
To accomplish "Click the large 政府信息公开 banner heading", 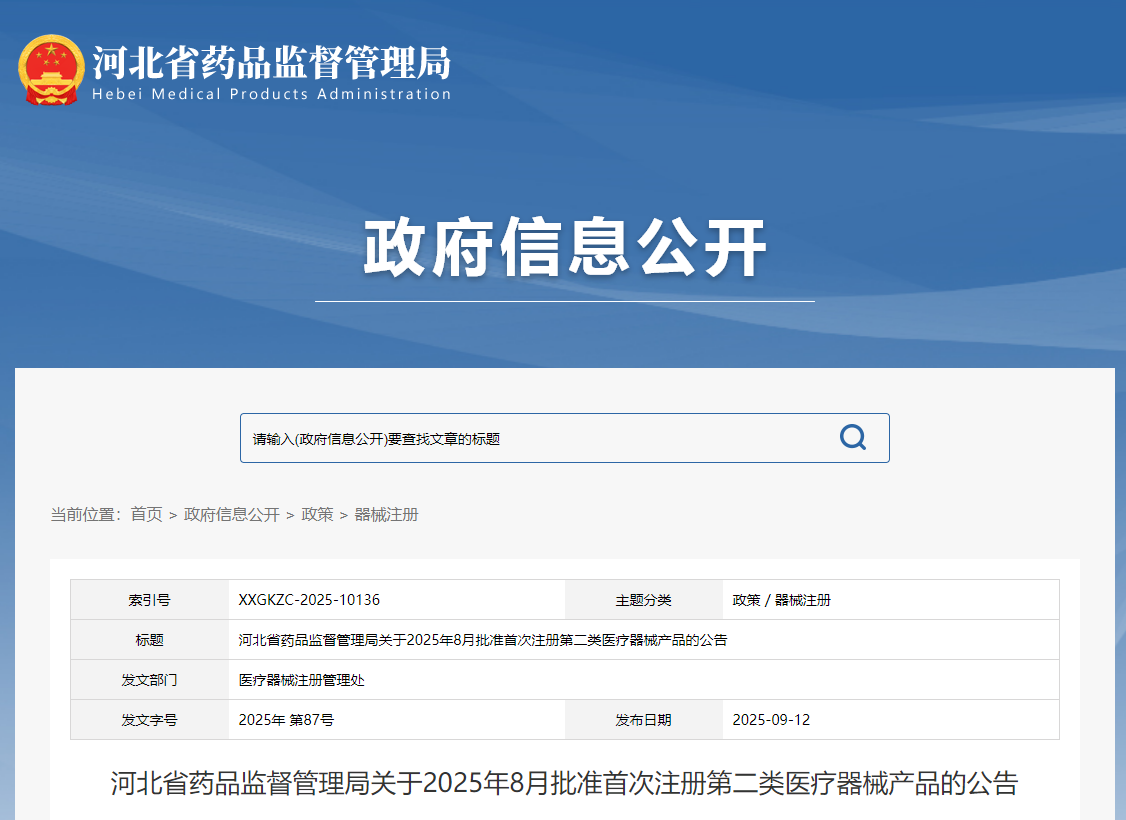I will (x=564, y=248).
